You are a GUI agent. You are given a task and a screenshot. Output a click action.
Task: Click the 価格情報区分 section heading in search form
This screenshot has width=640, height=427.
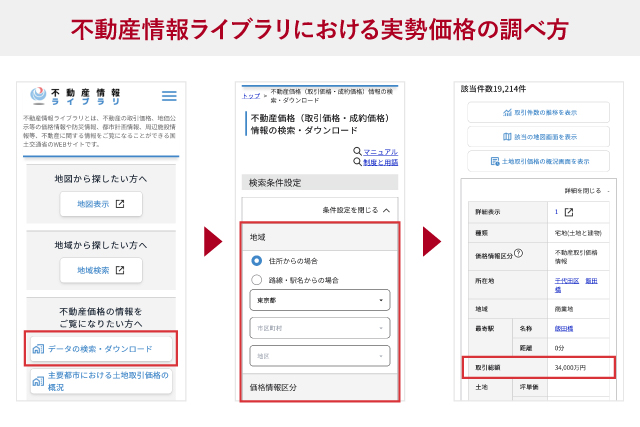(x=273, y=387)
